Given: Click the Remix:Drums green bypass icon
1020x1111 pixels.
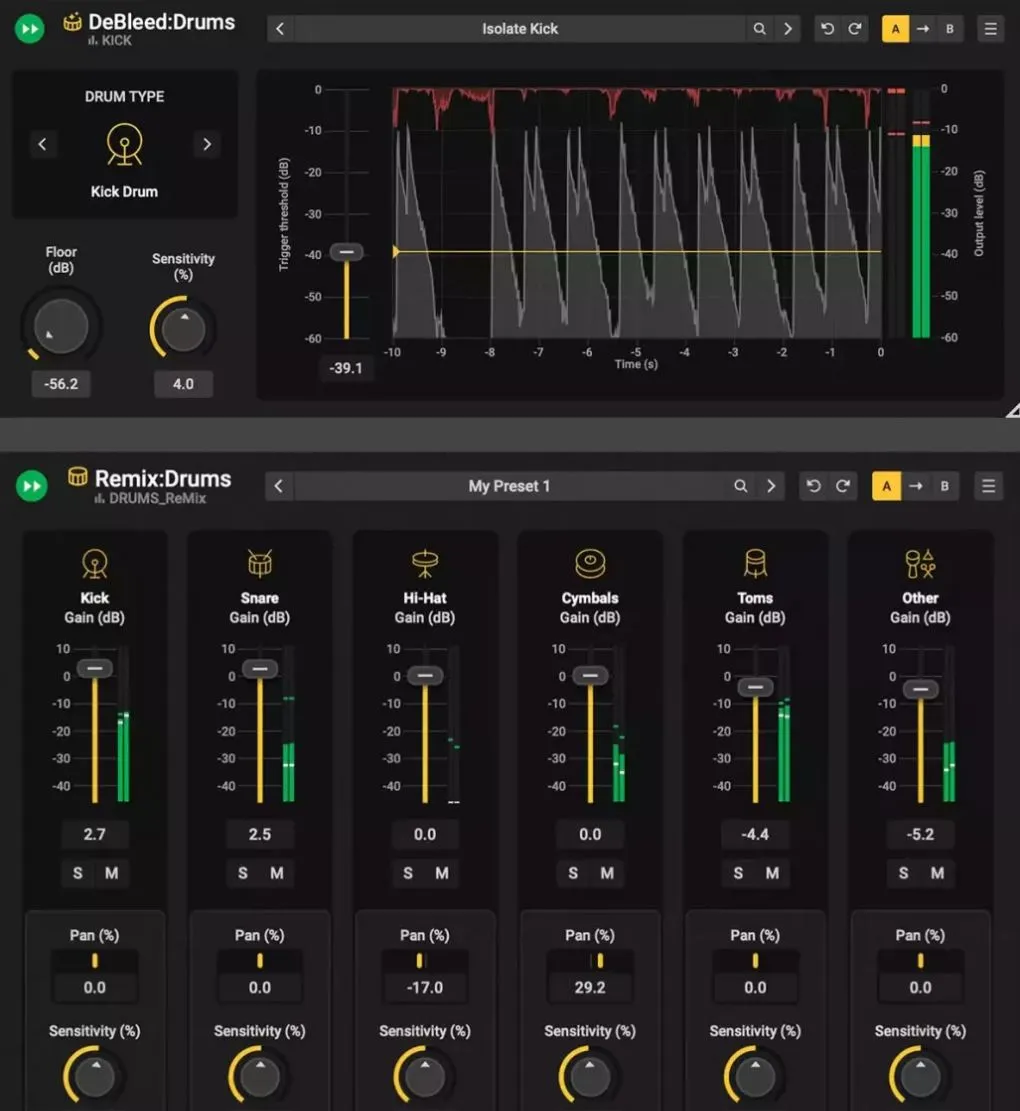Looking at the screenshot, I should coord(31,486).
